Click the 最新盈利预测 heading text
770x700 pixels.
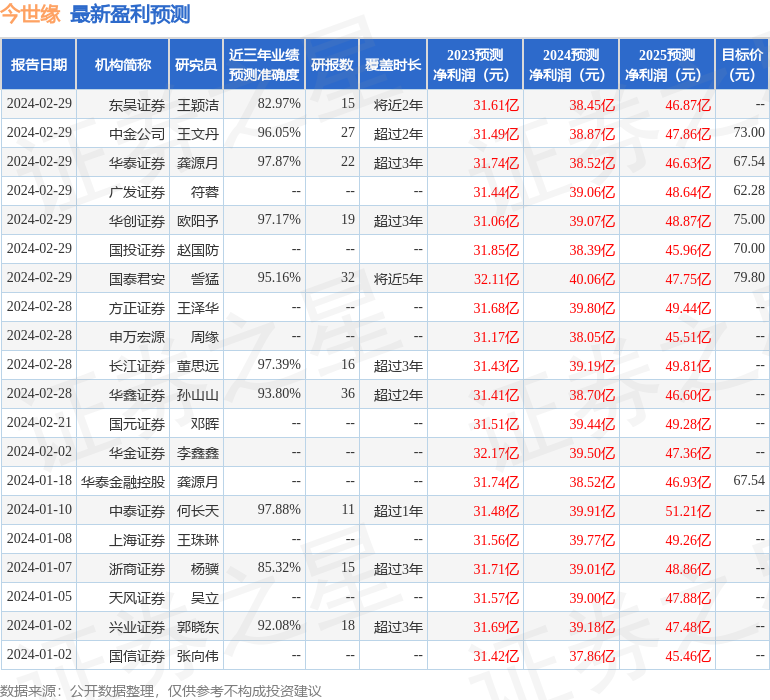130,14
